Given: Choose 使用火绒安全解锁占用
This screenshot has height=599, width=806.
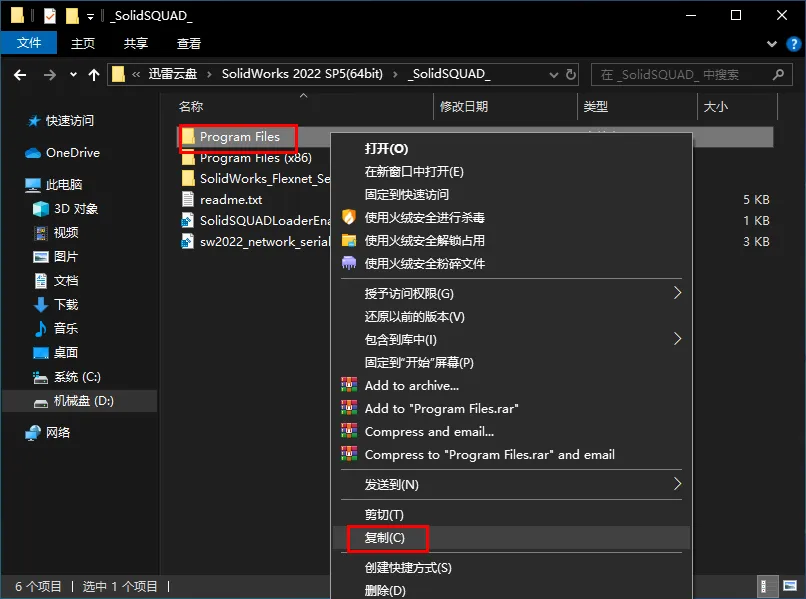Looking at the screenshot, I should pos(512,241).
